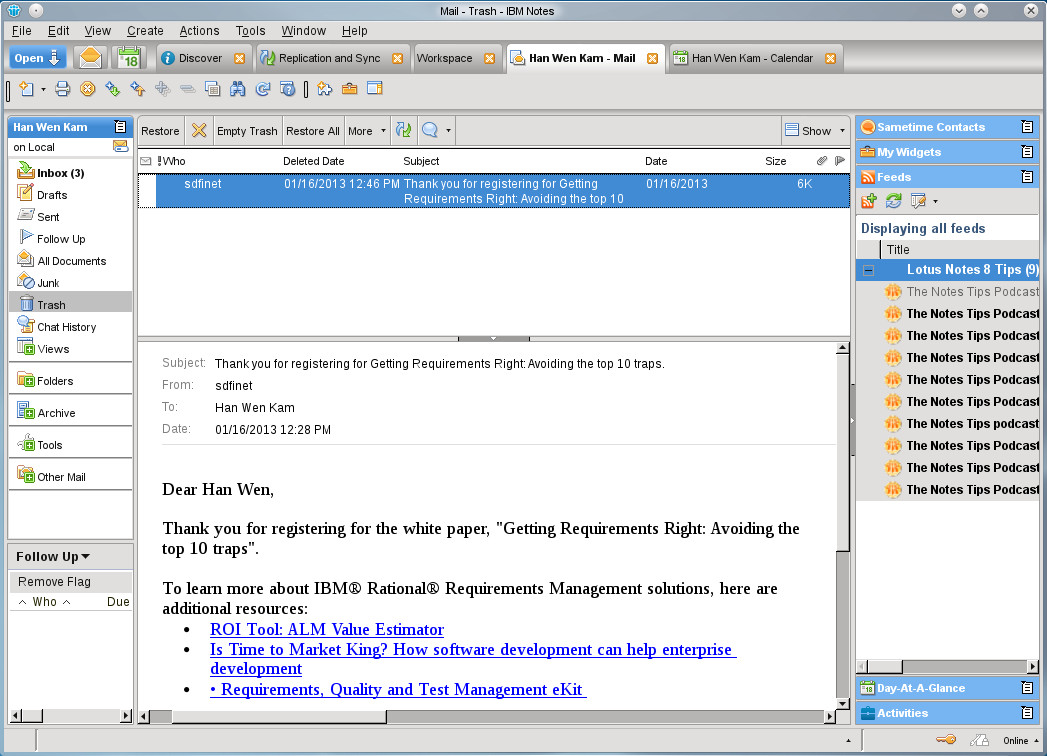The image size is (1047, 756).
Task: Open Calendar shortcut icon
Action: pyautogui.click(x=129, y=58)
